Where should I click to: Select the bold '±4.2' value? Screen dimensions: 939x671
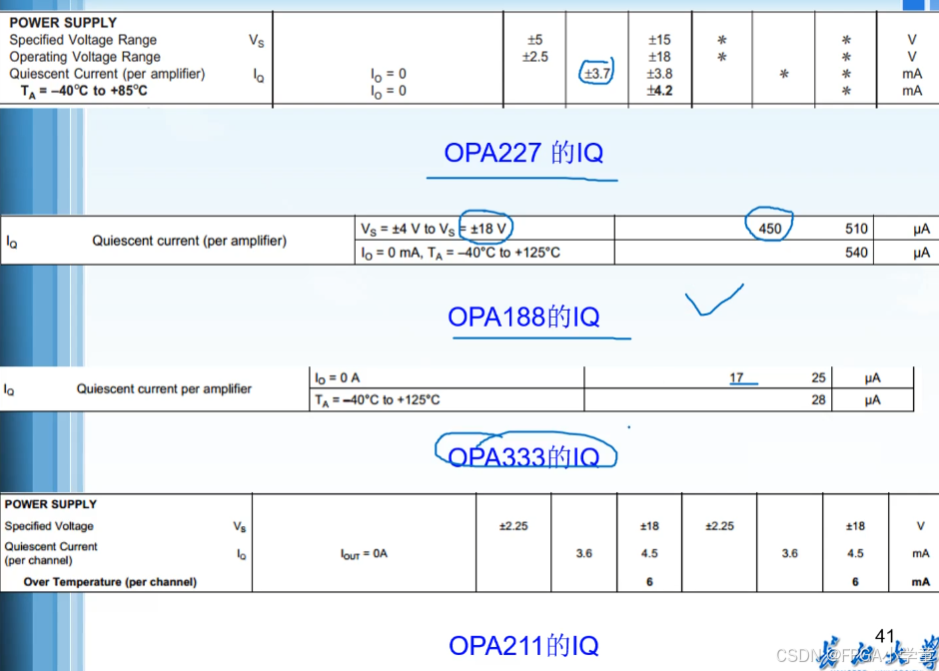659,90
